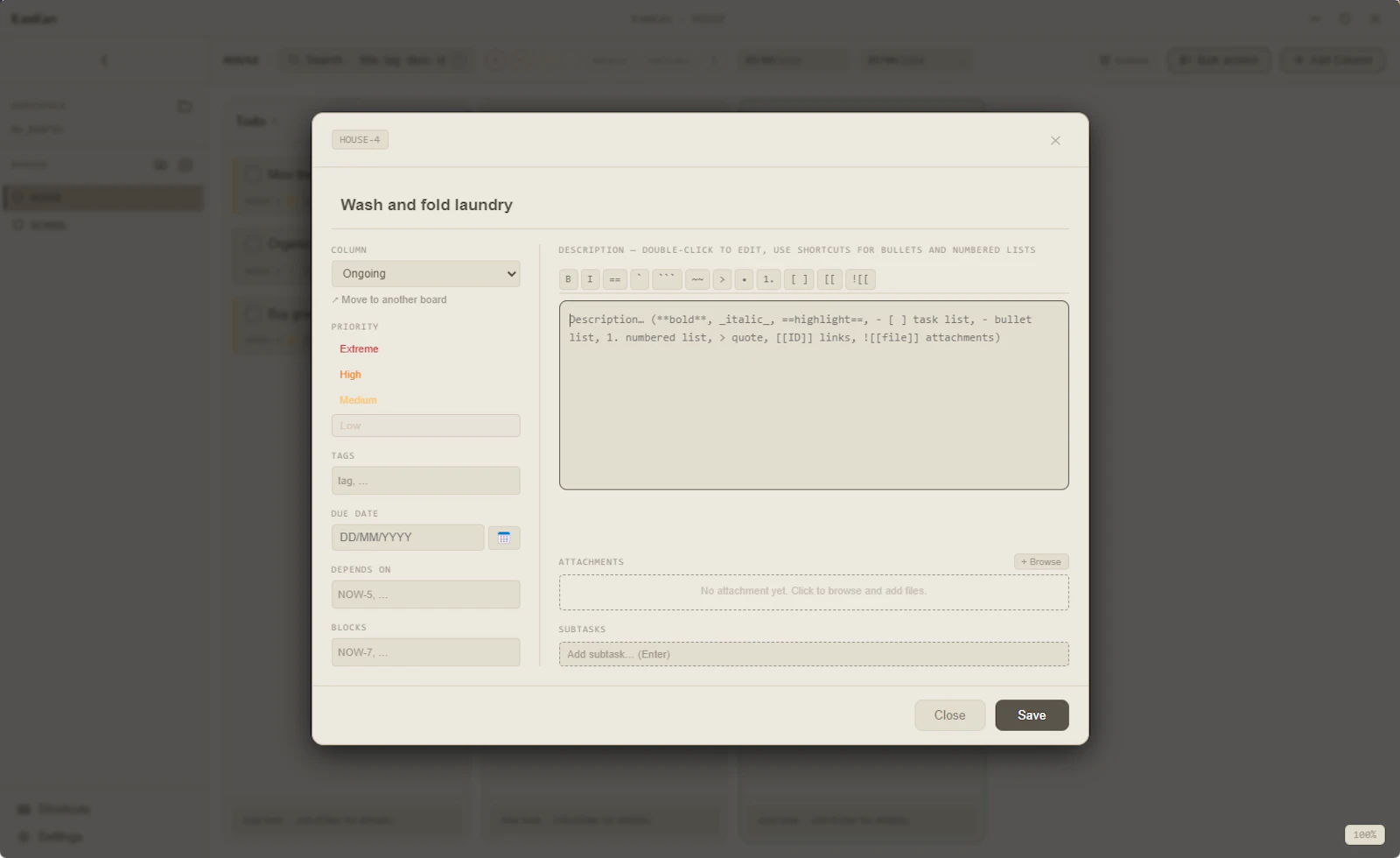Screen dimensions: 1400x858
Task: Focus the Add subtask input
Action: pyautogui.click(x=814, y=654)
